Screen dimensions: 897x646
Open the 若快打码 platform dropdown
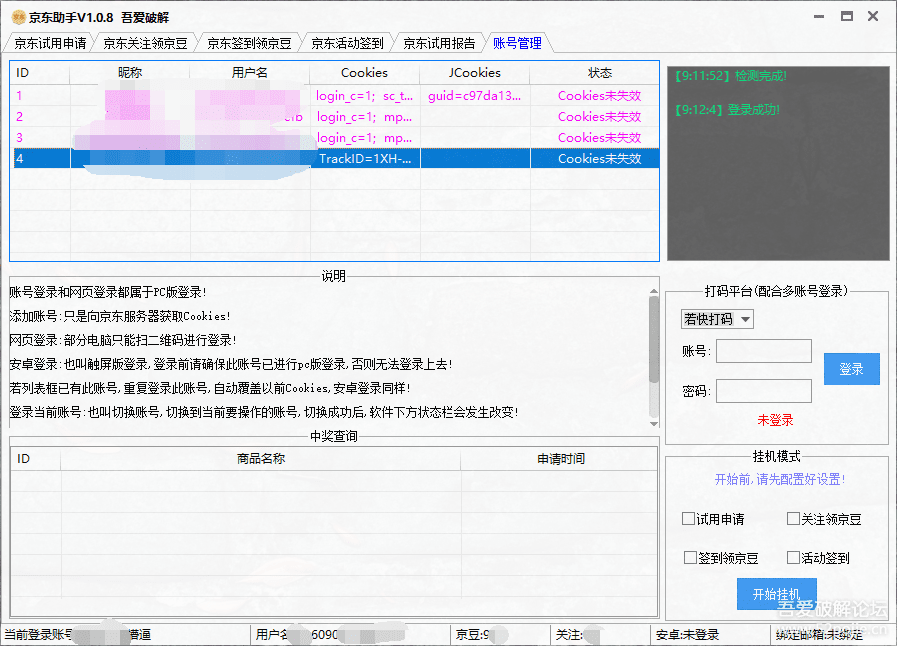717,319
